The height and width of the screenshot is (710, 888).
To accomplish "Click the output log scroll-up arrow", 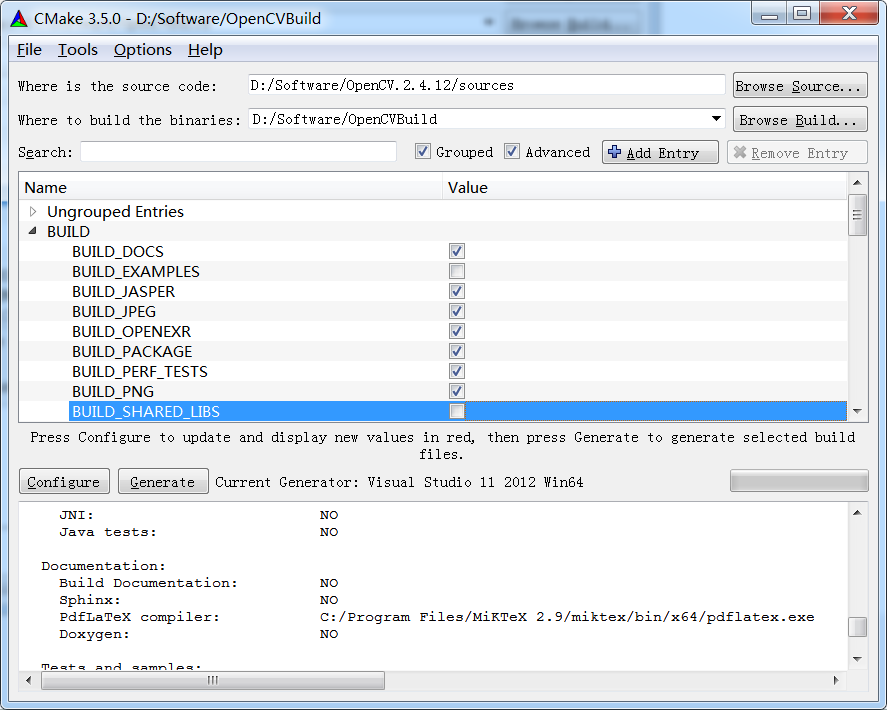I will [857, 512].
